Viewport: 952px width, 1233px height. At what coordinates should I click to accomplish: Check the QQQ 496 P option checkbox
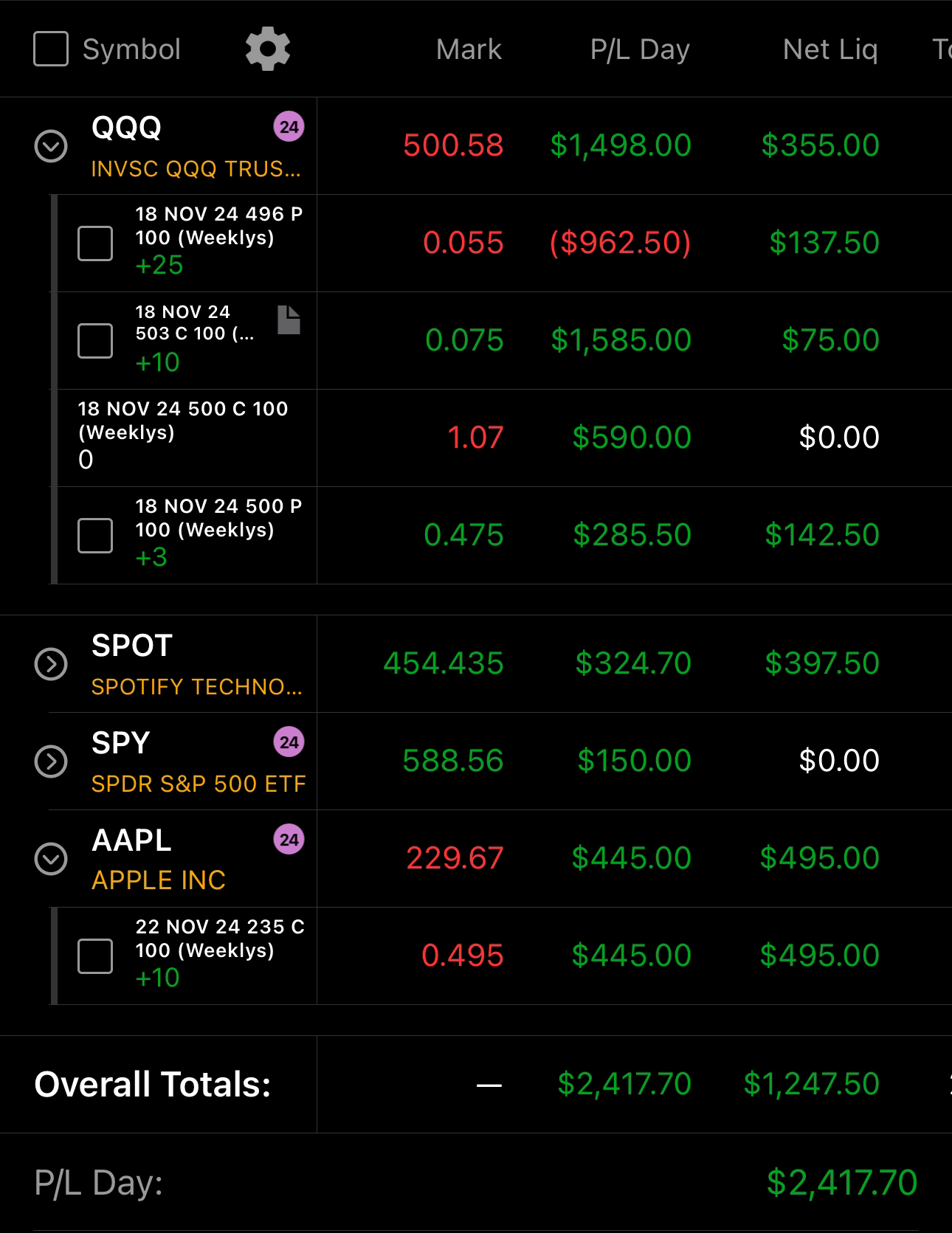click(x=95, y=244)
